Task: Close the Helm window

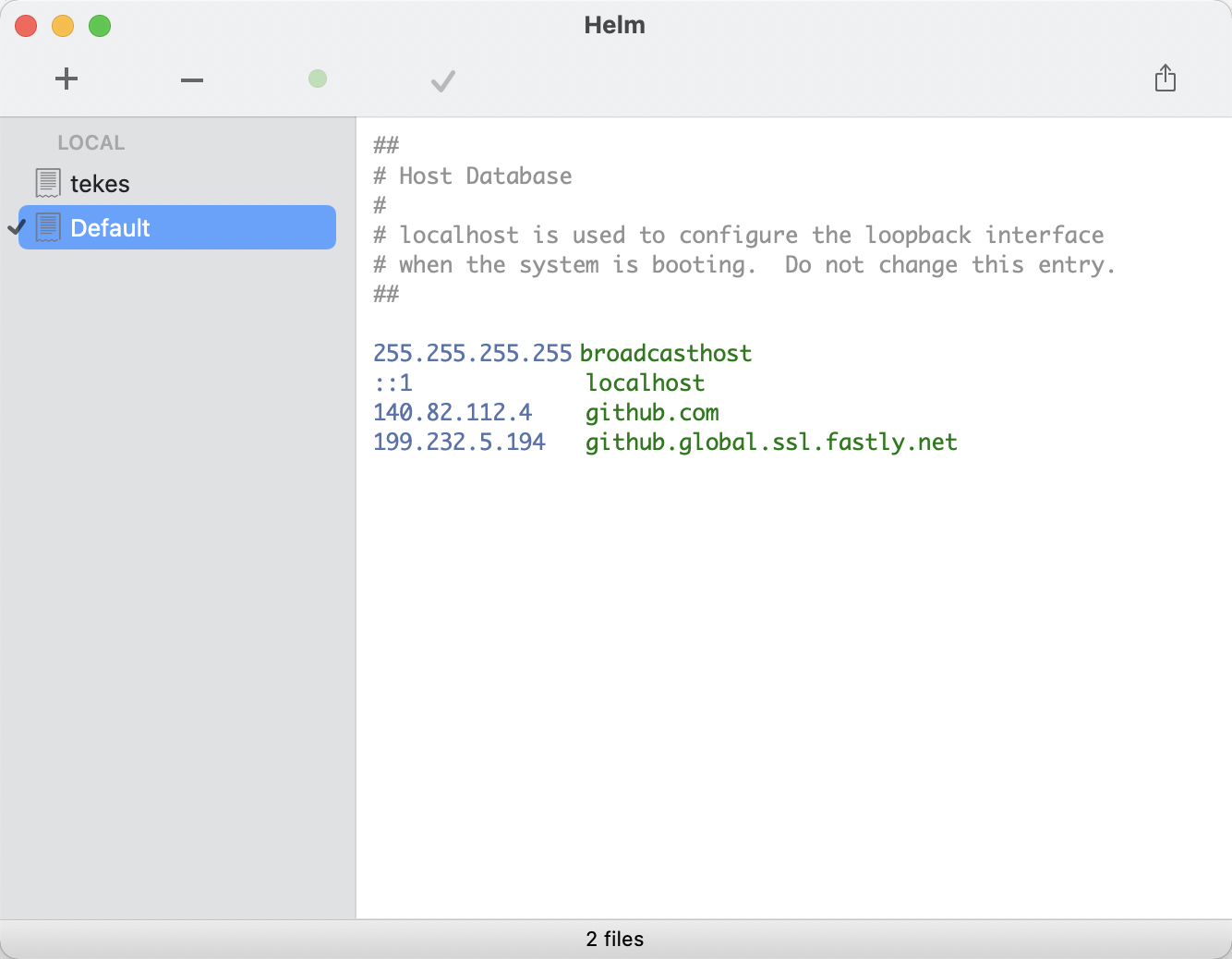Action: point(26,26)
